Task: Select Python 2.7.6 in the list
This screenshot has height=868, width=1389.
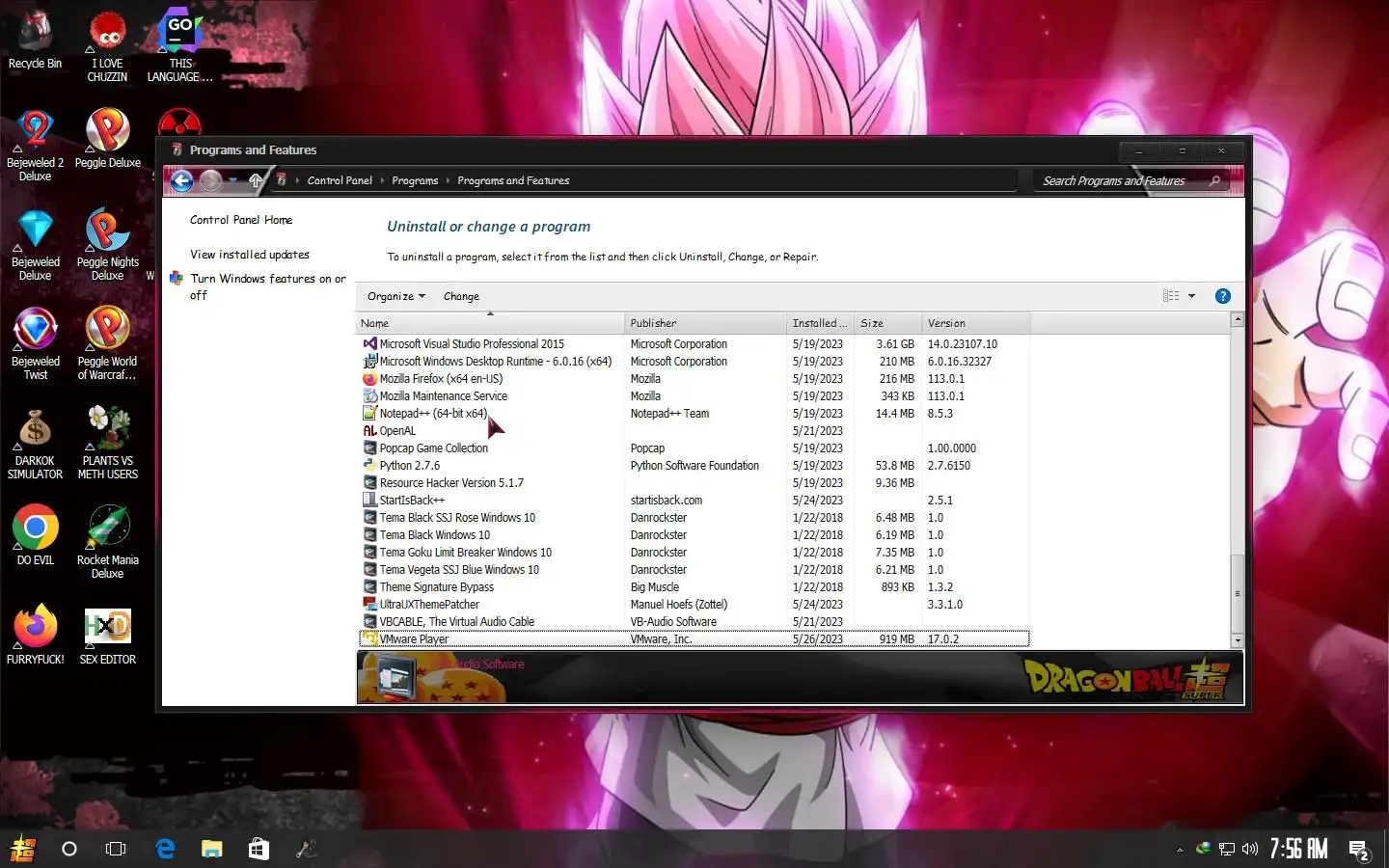Action: click(694, 466)
